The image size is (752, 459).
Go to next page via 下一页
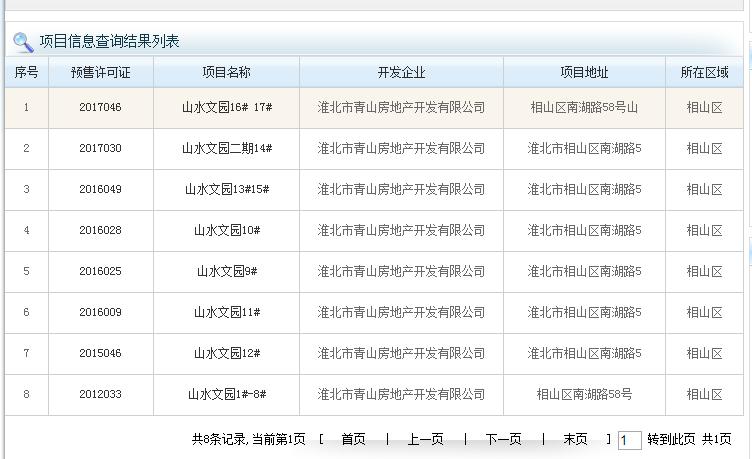503,439
